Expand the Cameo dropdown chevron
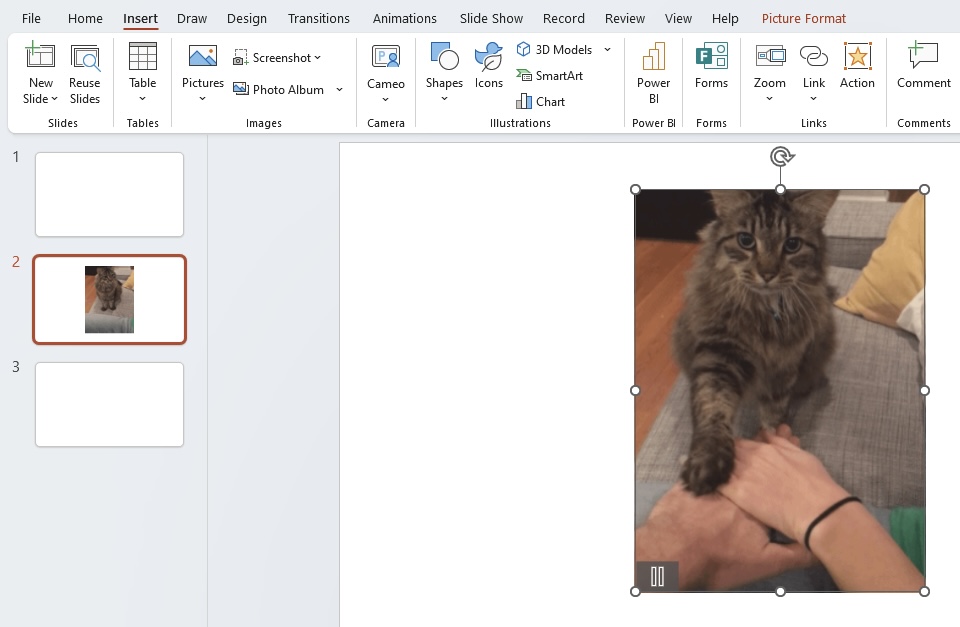The height and width of the screenshot is (627, 960). pos(386,99)
